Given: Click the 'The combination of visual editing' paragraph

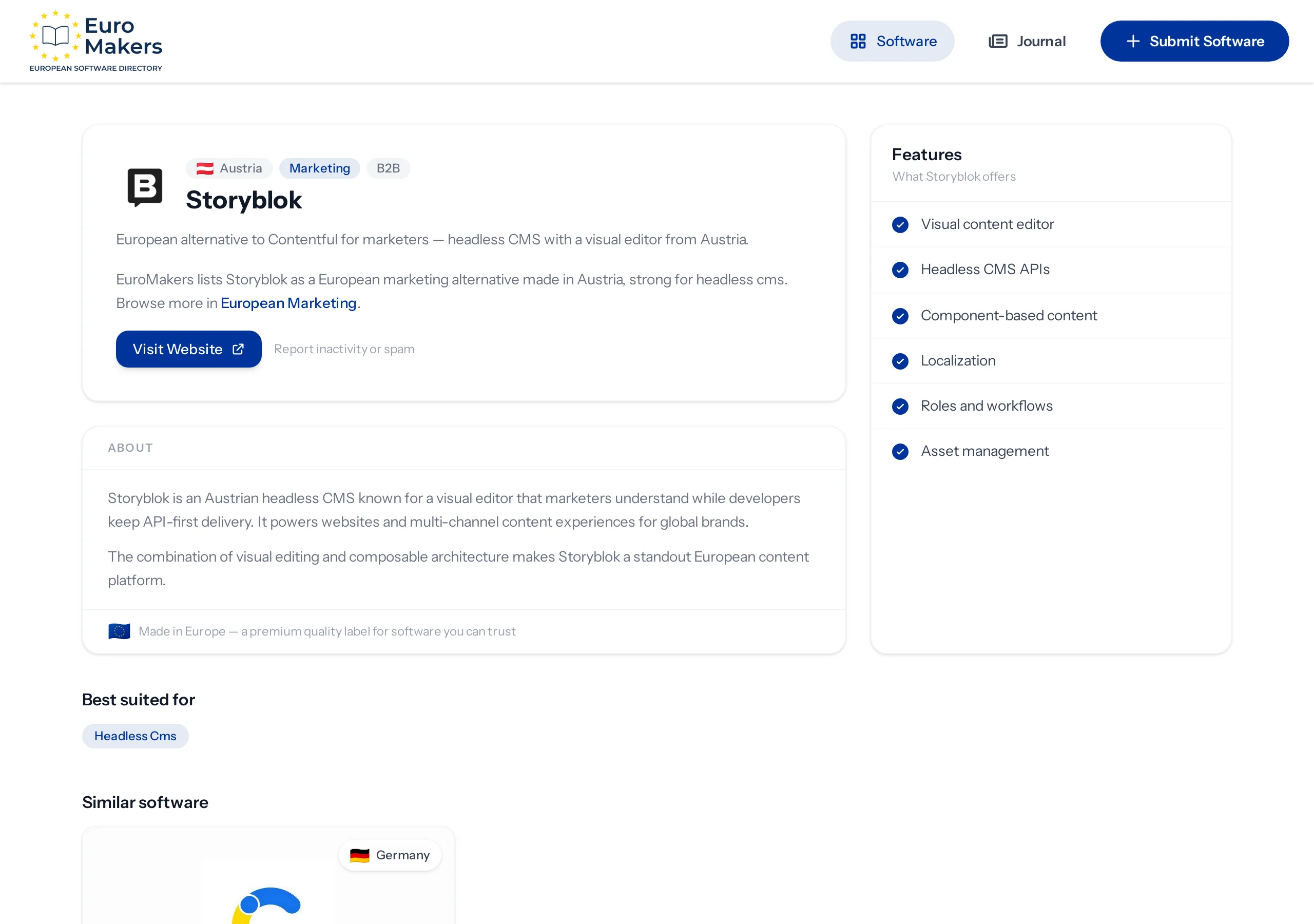Looking at the screenshot, I should [458, 568].
